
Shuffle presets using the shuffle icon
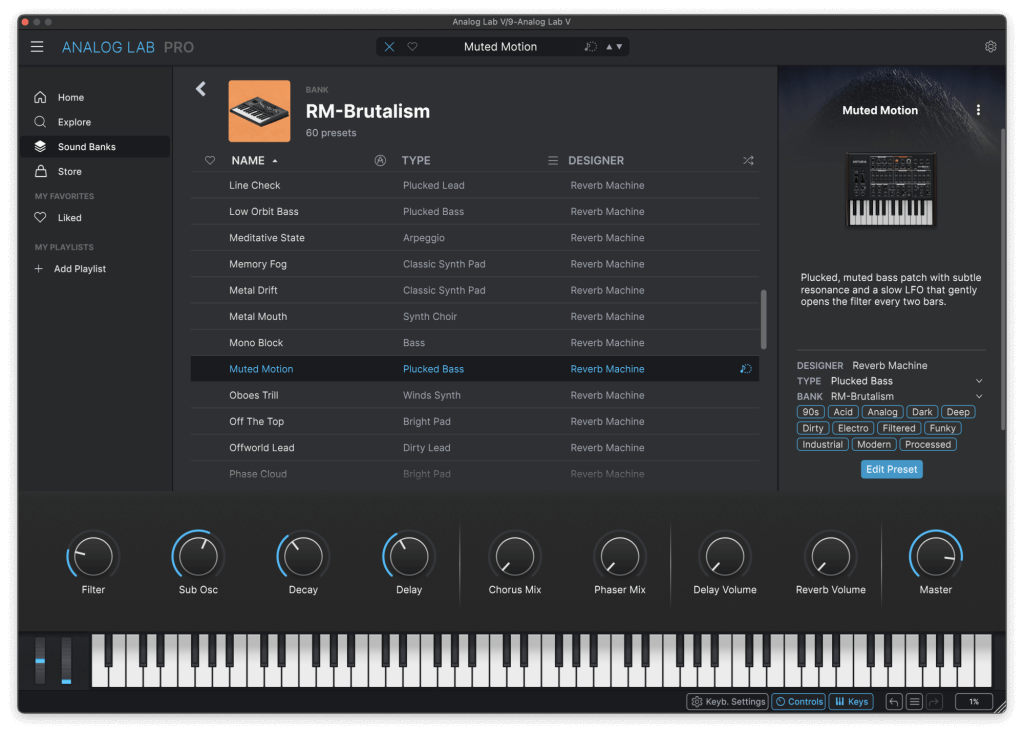(746, 160)
